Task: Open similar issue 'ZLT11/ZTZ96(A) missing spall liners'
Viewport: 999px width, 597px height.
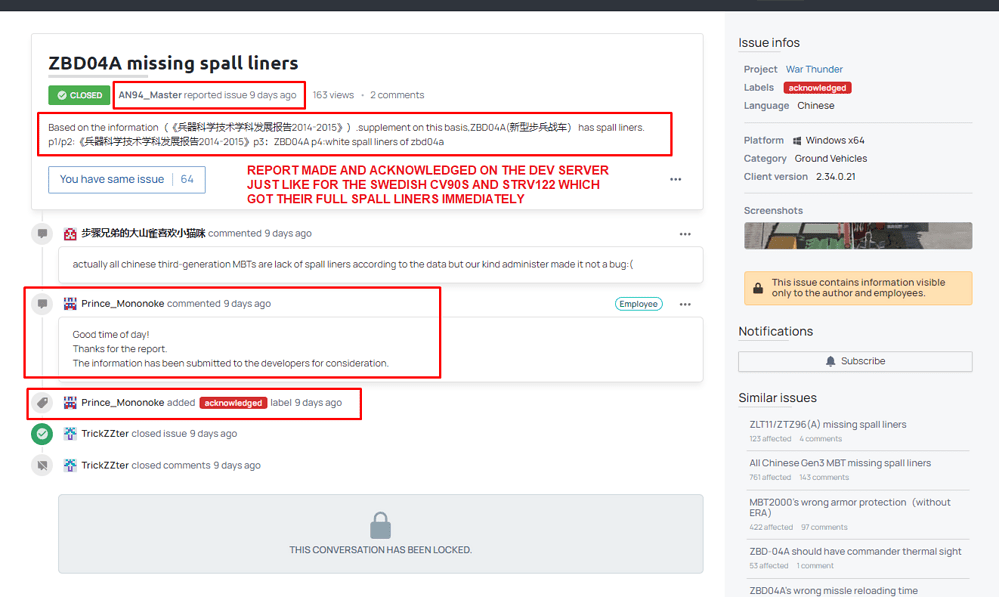Action: click(827, 424)
